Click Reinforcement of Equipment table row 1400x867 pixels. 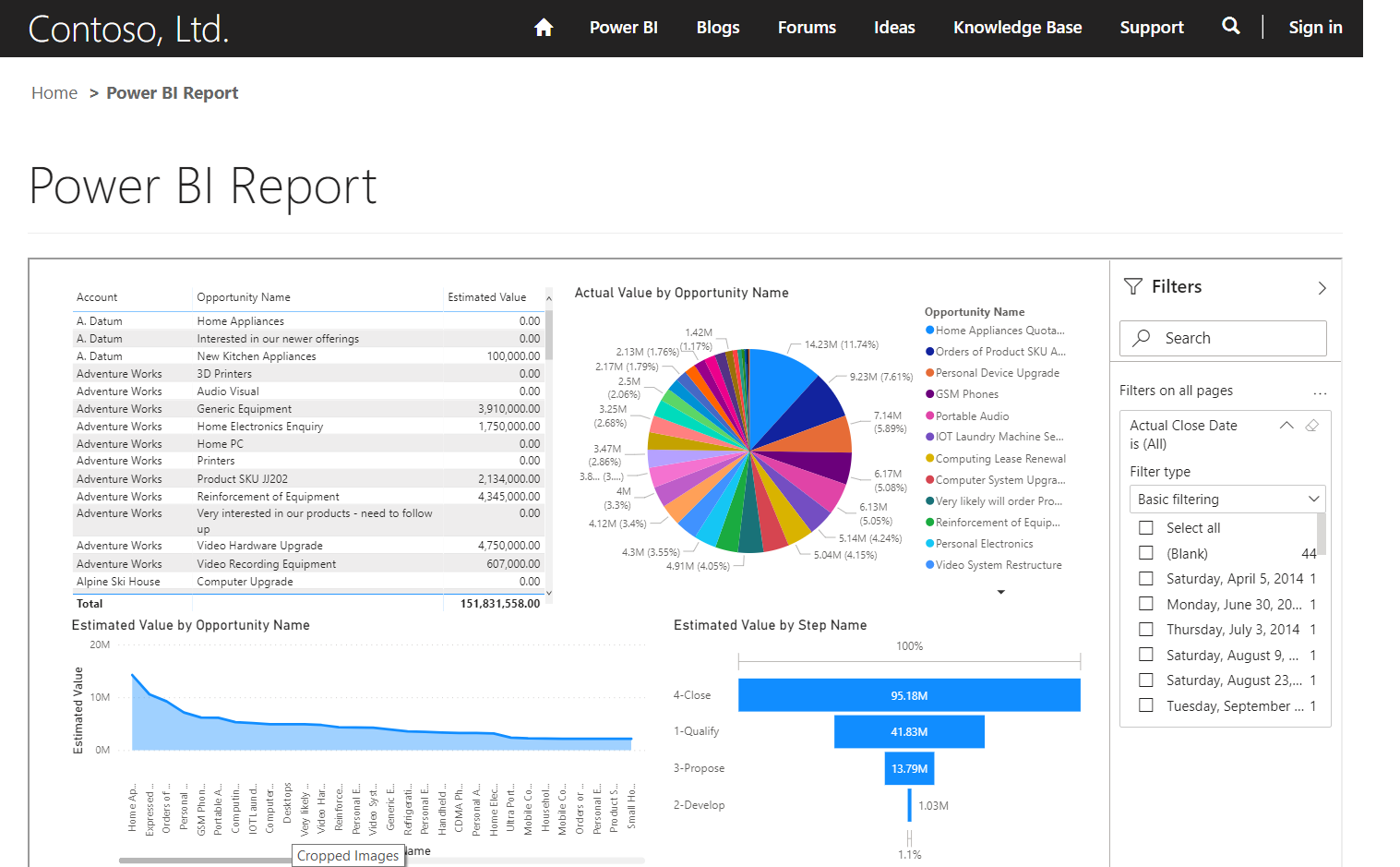308,497
